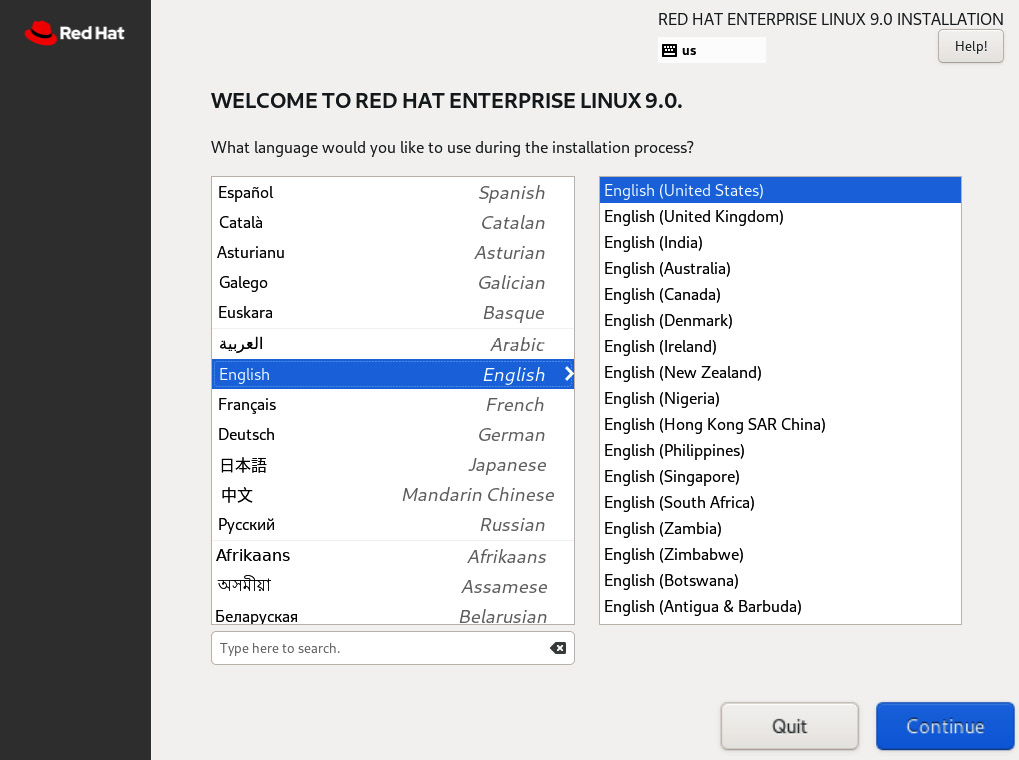
Task: Pick English (India) locale
Action: click(780, 242)
